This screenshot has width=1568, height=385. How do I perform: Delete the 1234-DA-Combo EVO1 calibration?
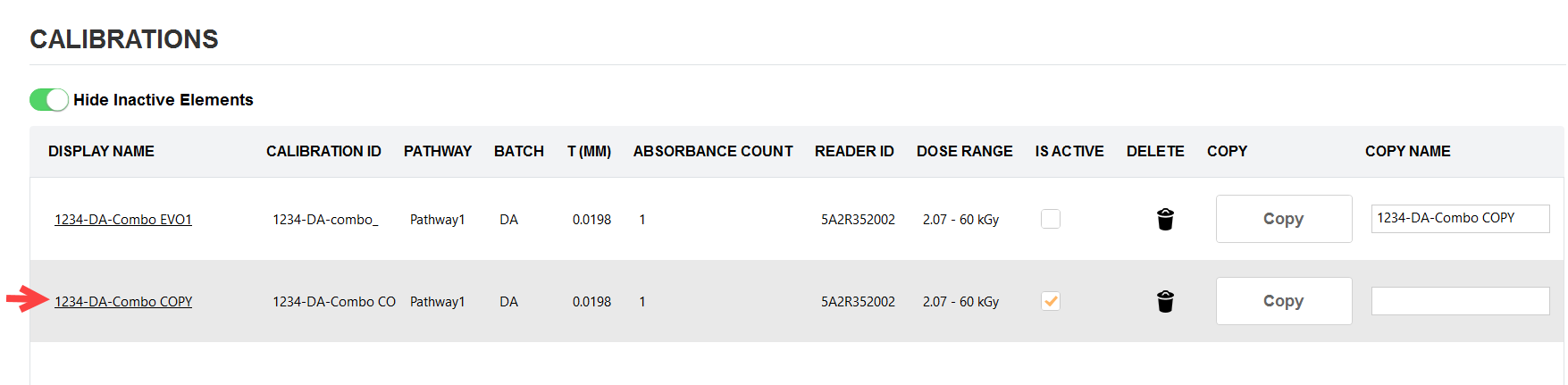pos(1165,219)
